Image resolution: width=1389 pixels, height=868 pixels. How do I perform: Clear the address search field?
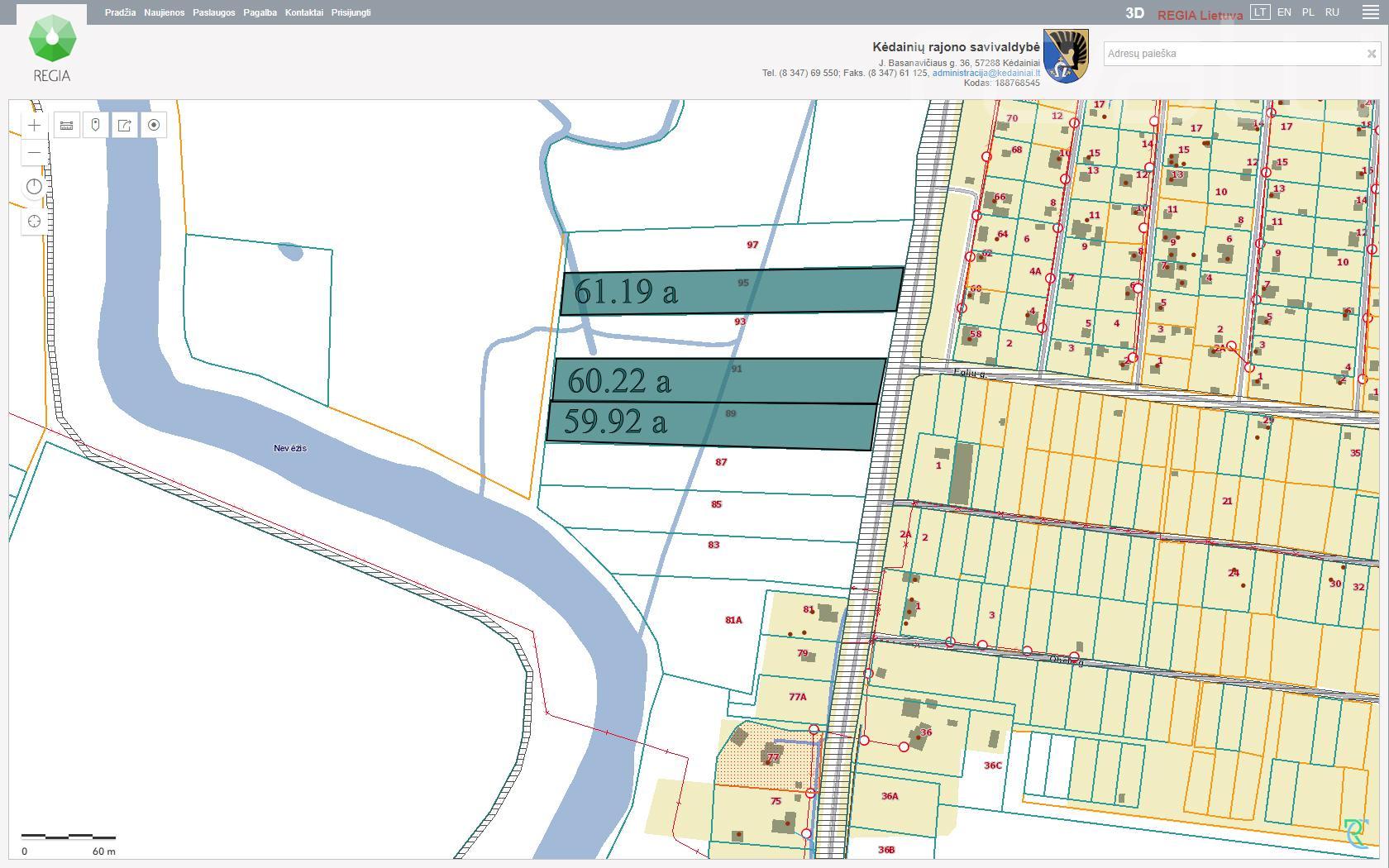click(1372, 54)
